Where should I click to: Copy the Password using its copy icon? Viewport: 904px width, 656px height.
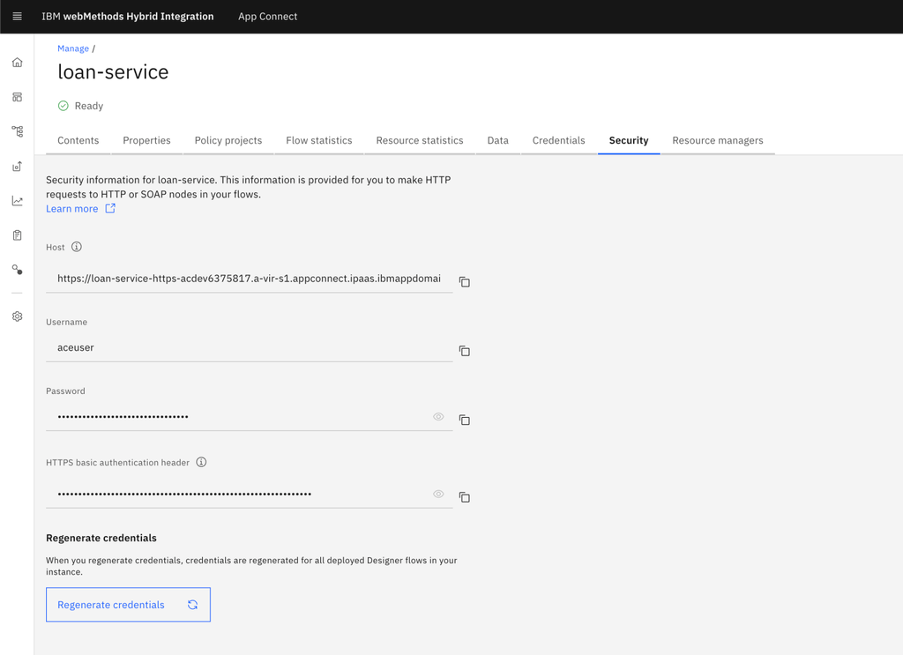pos(464,420)
